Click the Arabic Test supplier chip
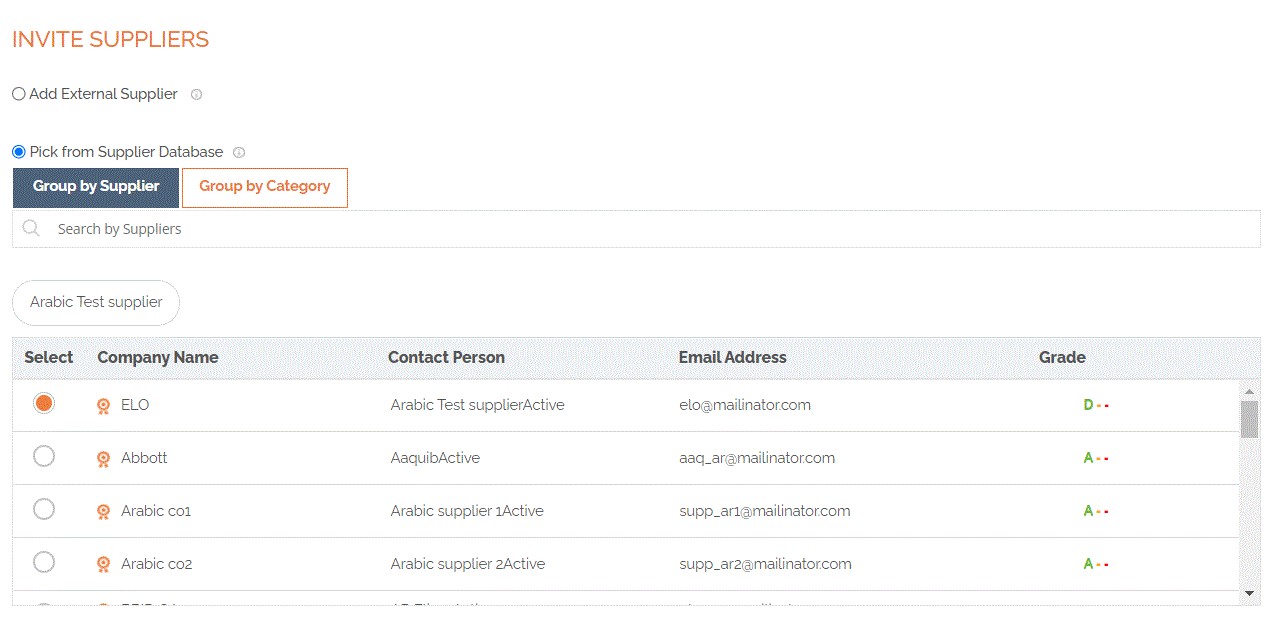Viewport: 1282px width, 635px height. tap(96, 302)
